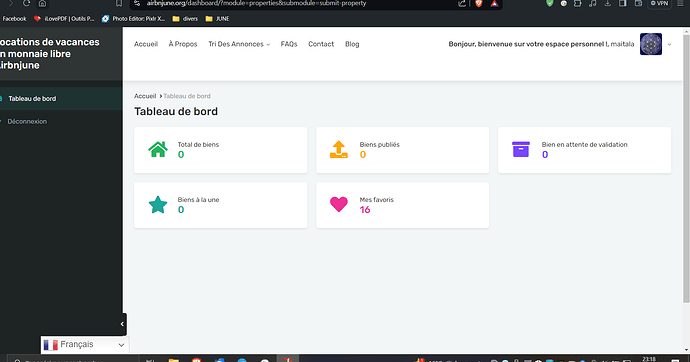Click the browser reload icon
This screenshot has width=690, height=362.
[x=26, y=4]
